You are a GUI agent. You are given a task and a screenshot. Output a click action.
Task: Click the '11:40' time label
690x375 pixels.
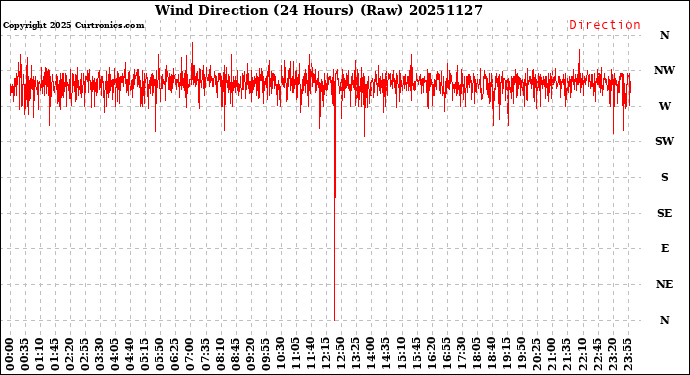coord(311,355)
